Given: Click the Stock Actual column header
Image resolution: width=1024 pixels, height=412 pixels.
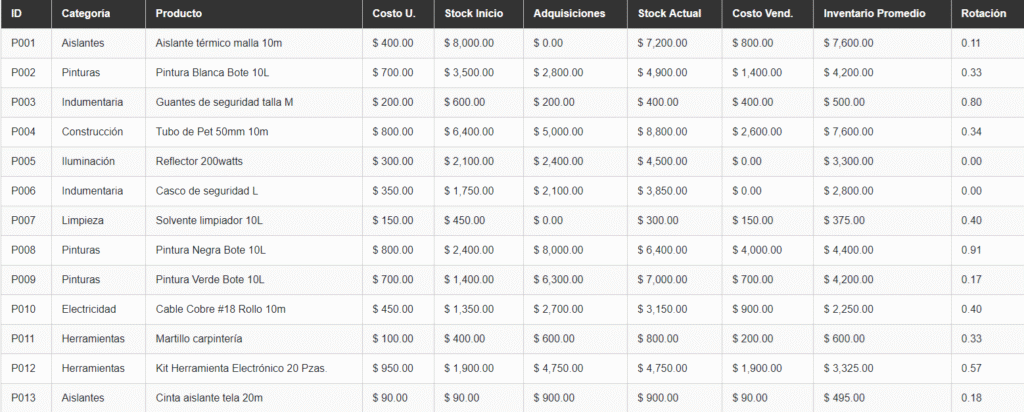Looking at the screenshot, I should 669,14.
